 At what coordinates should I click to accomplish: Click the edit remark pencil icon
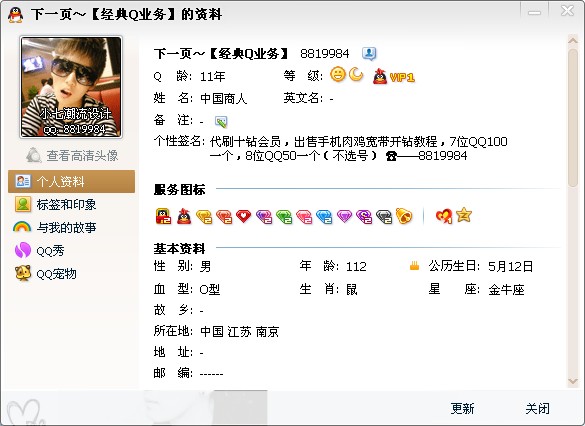220,121
